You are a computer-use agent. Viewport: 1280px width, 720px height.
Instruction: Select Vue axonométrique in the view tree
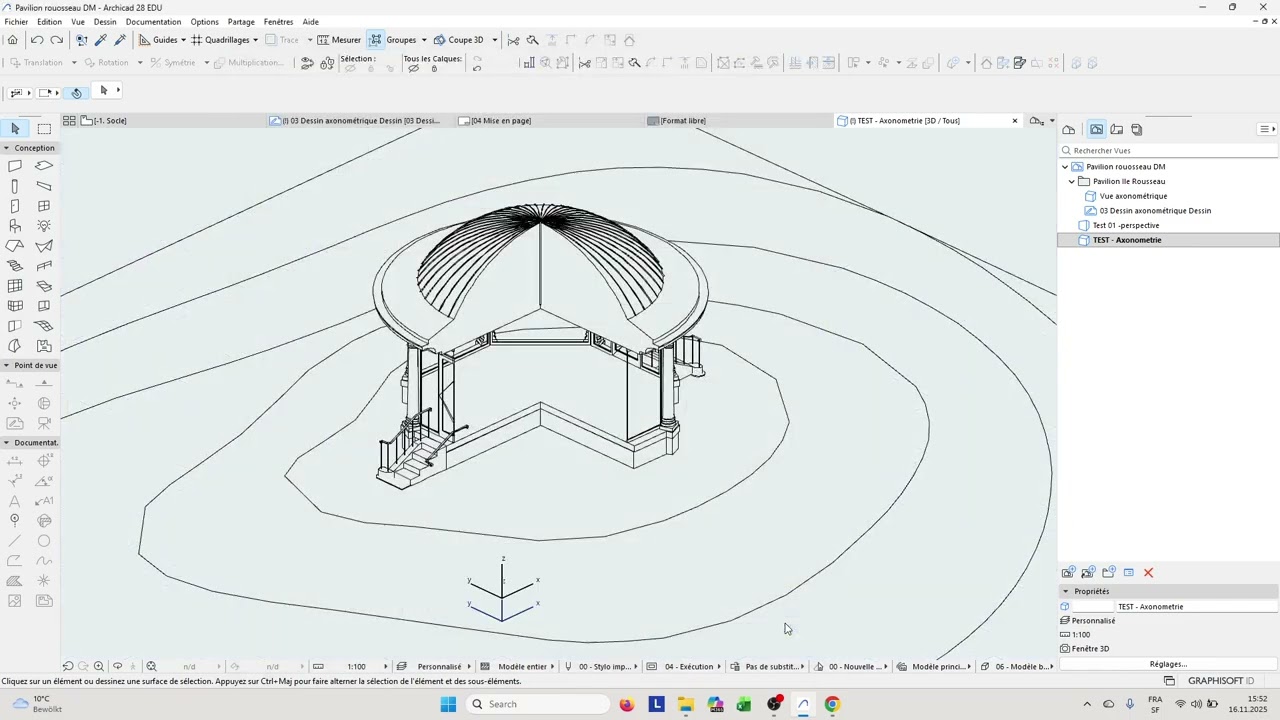1133,196
